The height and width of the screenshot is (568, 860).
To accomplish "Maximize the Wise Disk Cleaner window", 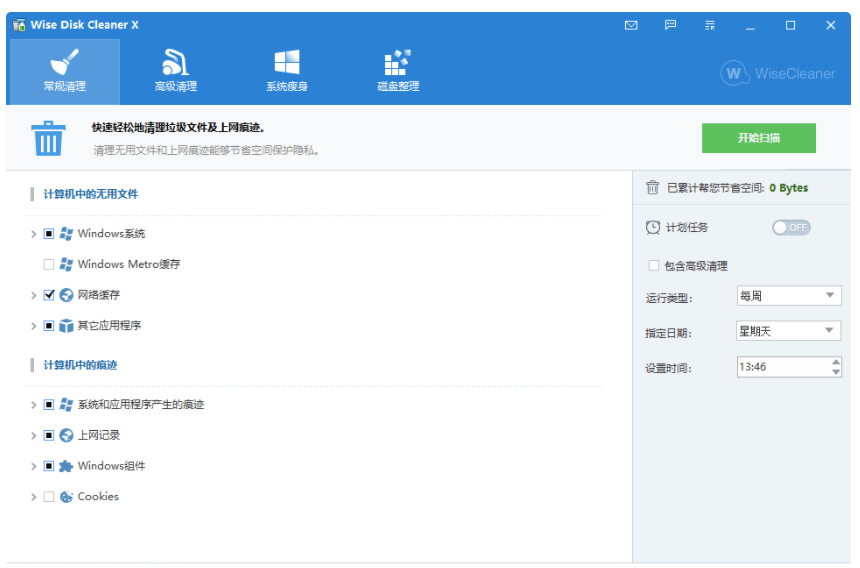I will click(x=790, y=25).
